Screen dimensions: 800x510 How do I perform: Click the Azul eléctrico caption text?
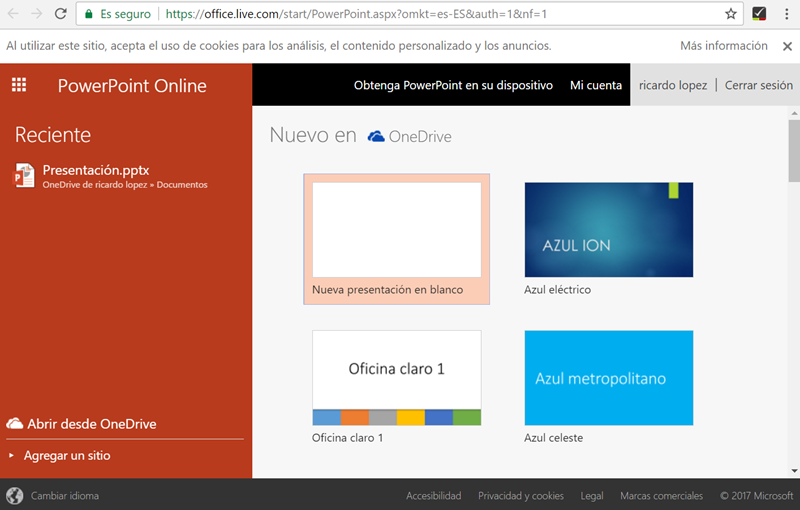558,290
